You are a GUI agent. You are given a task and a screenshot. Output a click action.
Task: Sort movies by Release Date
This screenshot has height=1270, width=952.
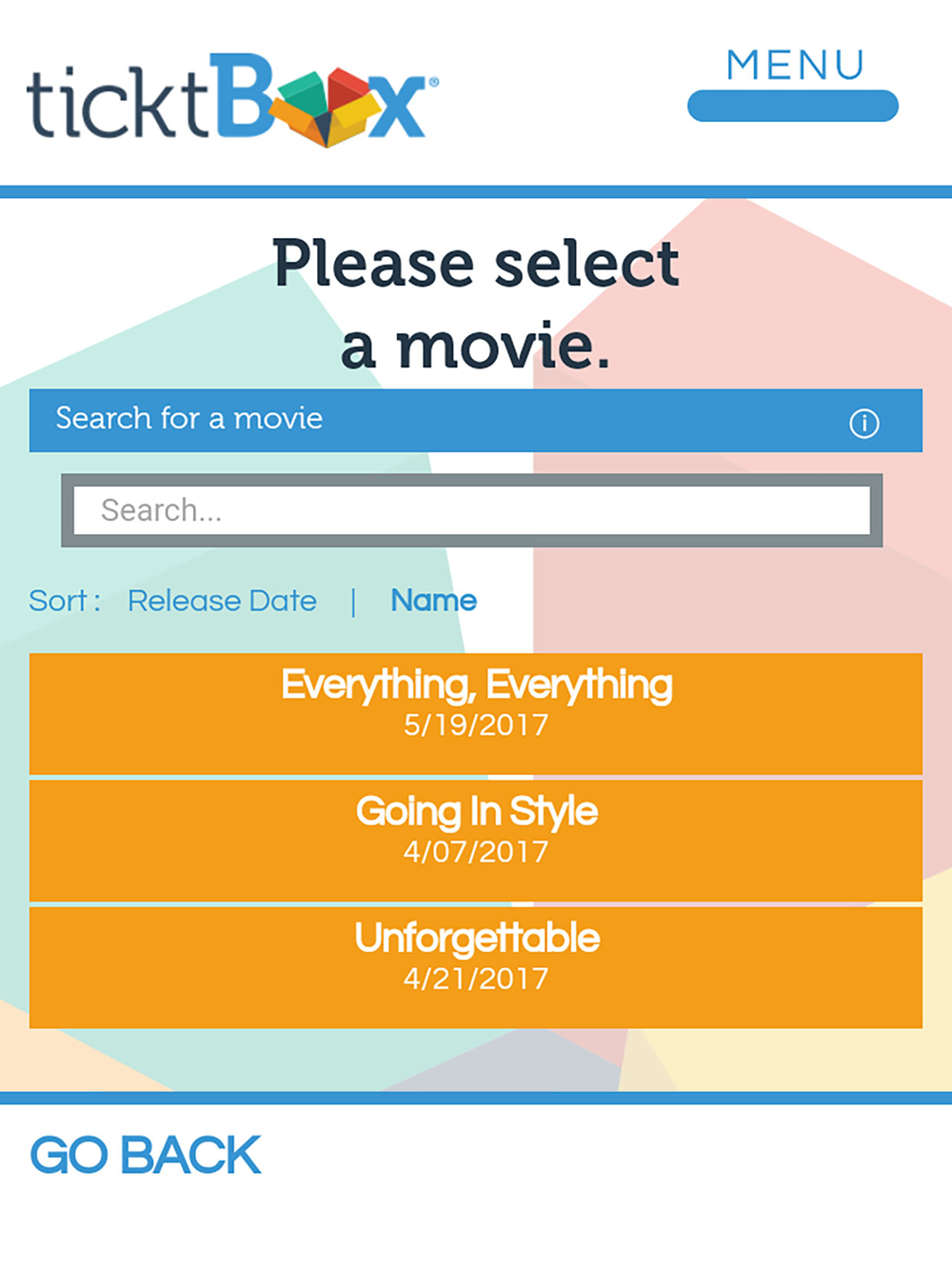[x=222, y=601]
